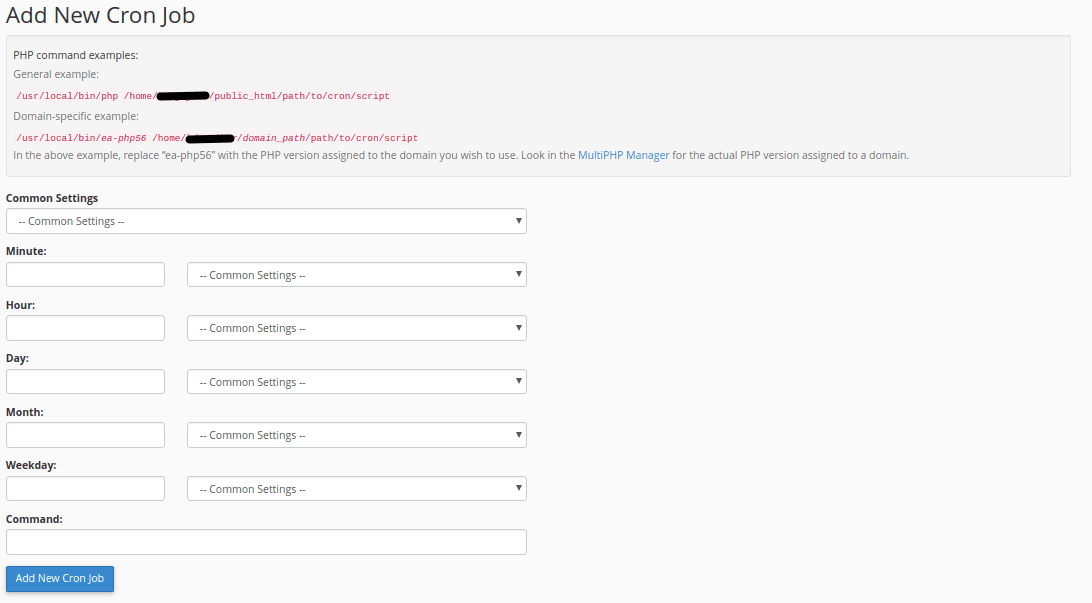Open the top Common Settings dropdown
Image resolution: width=1092 pixels, height=603 pixels.
(266, 221)
